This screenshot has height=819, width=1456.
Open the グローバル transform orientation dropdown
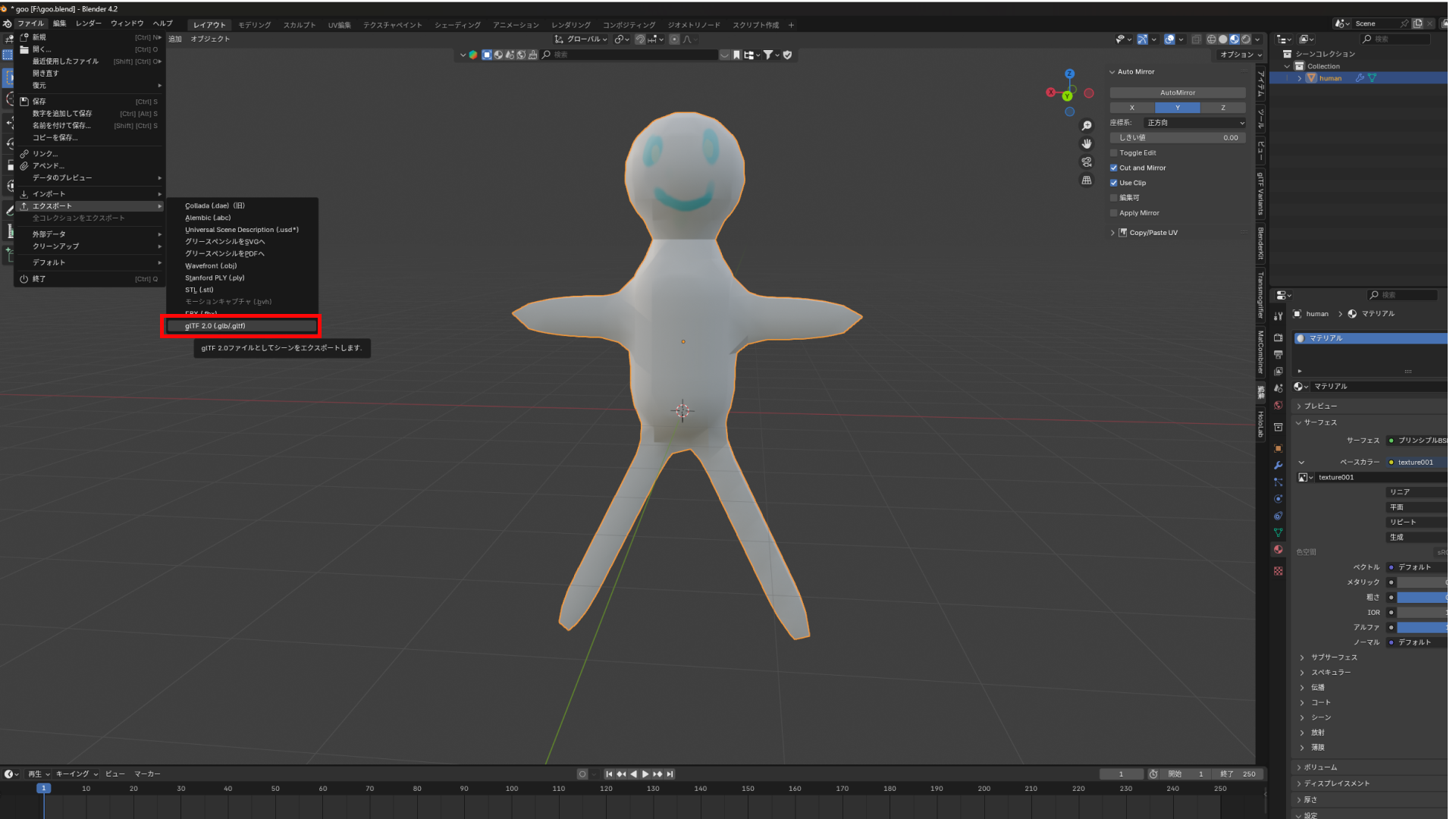pos(581,39)
